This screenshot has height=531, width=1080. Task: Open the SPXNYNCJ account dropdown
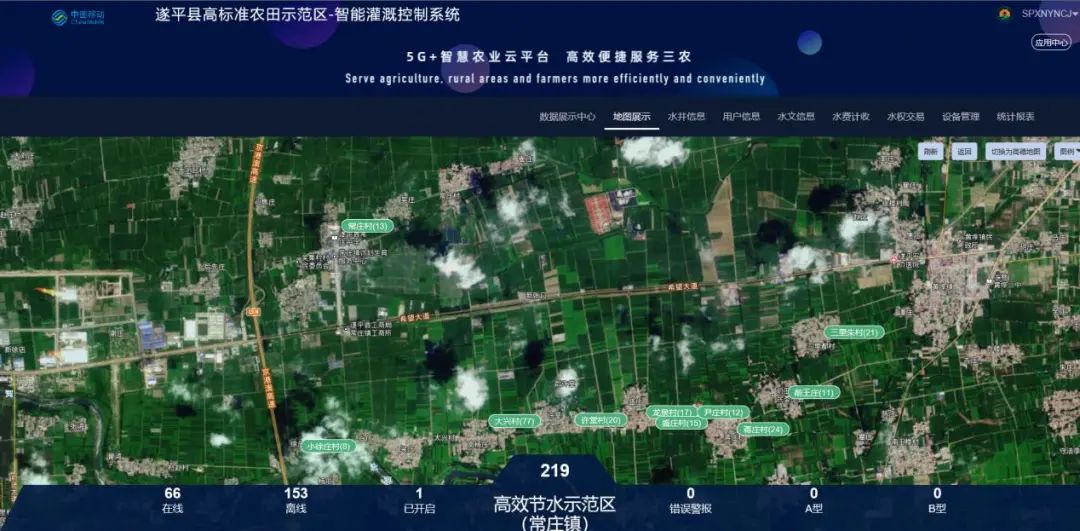coord(1049,14)
